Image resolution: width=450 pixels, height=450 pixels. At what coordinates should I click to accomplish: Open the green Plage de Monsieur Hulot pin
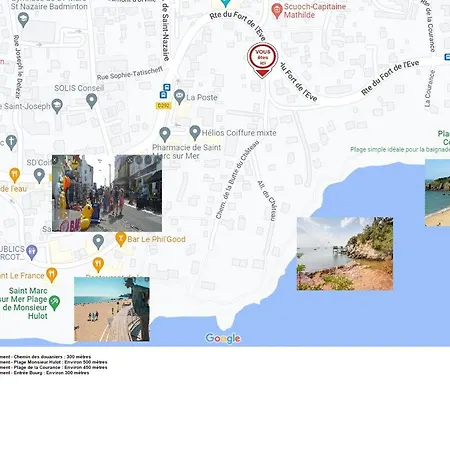click(x=54, y=303)
